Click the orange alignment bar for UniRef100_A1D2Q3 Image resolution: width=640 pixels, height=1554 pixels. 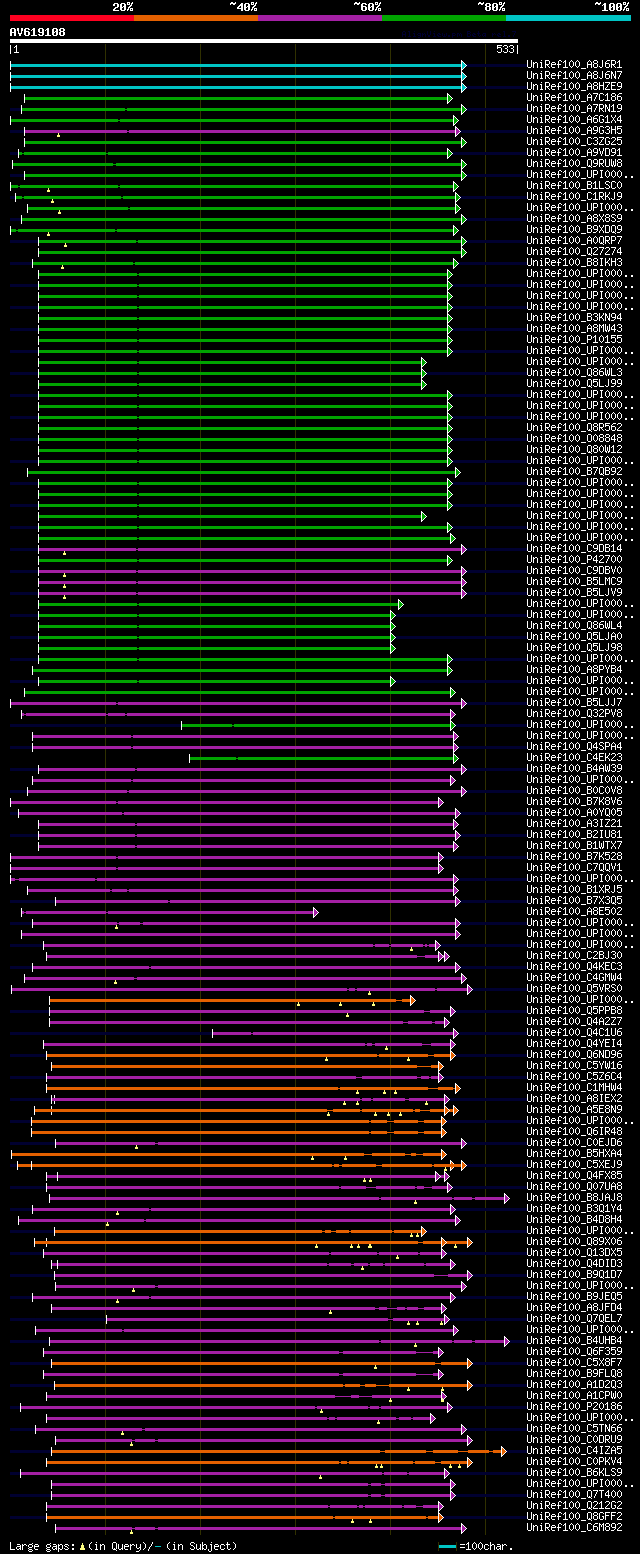[x=263, y=1385]
